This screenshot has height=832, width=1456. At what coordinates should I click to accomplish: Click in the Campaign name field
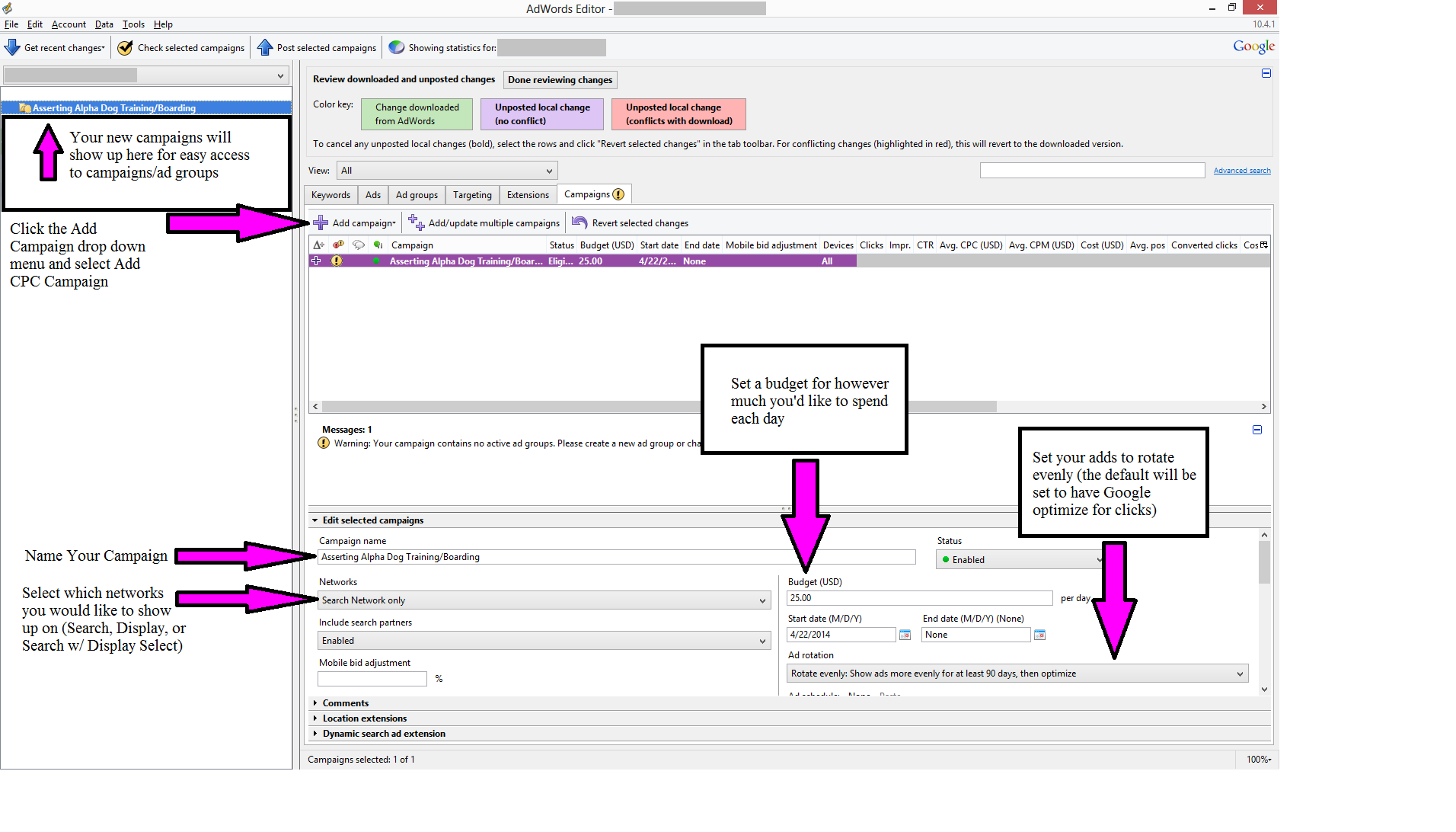pos(616,557)
